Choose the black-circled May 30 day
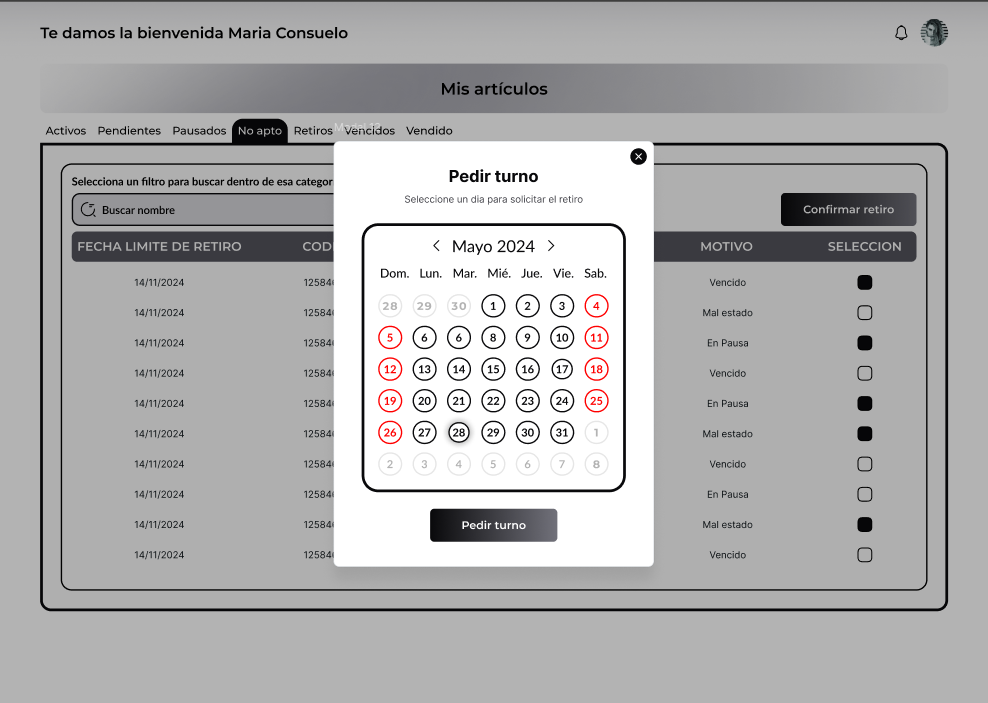Image resolution: width=988 pixels, height=703 pixels. [527, 433]
